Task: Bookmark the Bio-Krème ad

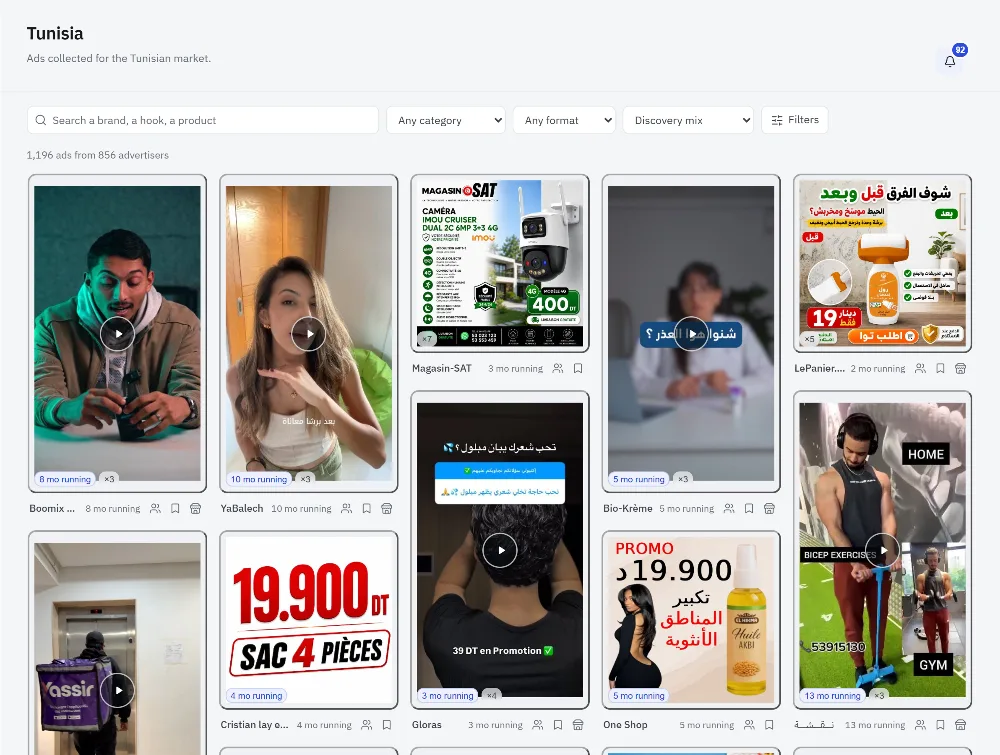Action: pos(749,508)
